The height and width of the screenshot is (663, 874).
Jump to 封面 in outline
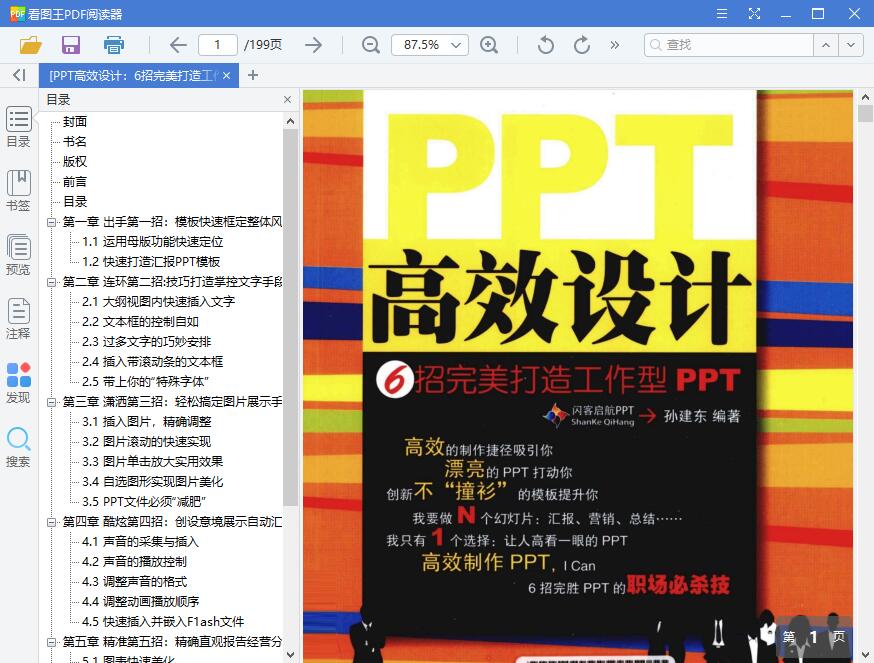pyautogui.click(x=75, y=122)
